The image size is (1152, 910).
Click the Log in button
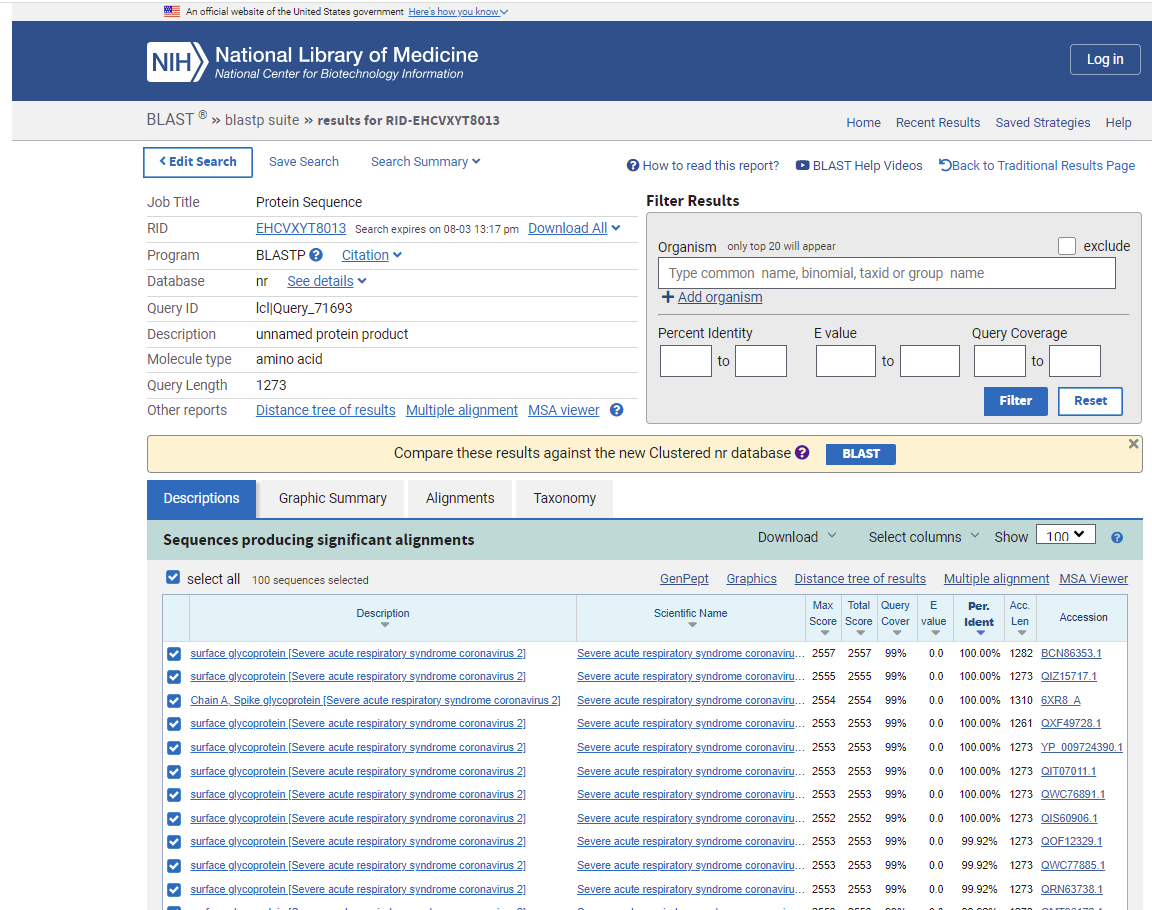(1105, 59)
